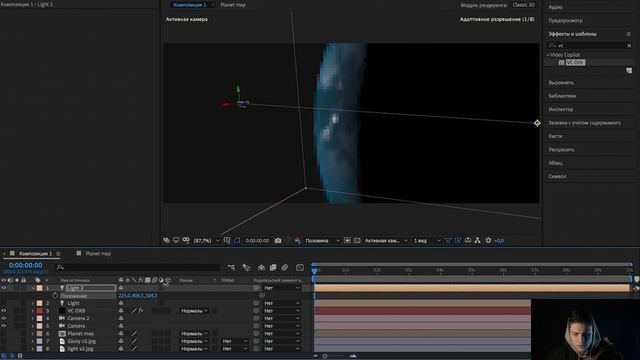Click VC ORB layer red label swatch

pyautogui.click(x=40, y=311)
